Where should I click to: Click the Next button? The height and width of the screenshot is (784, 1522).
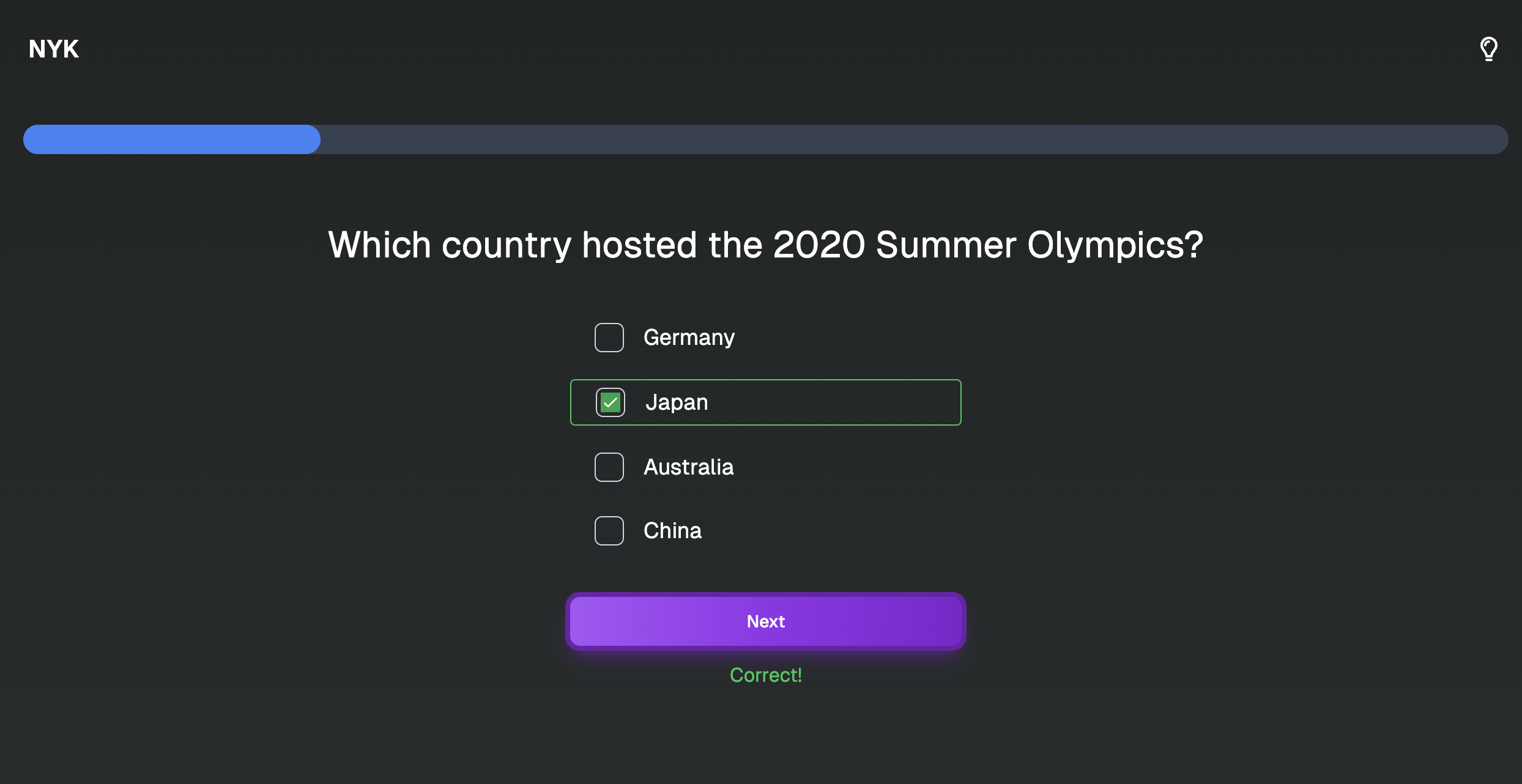point(766,621)
